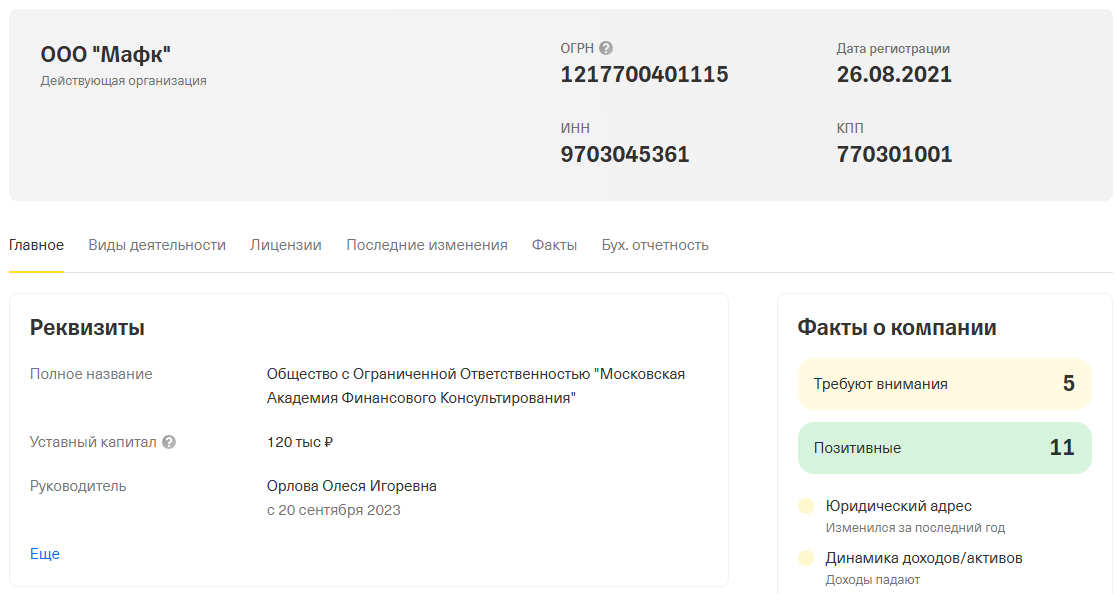1115x594 pixels.
Task: Click the director name Орлова Олеся Игоревна
Action: [351, 486]
